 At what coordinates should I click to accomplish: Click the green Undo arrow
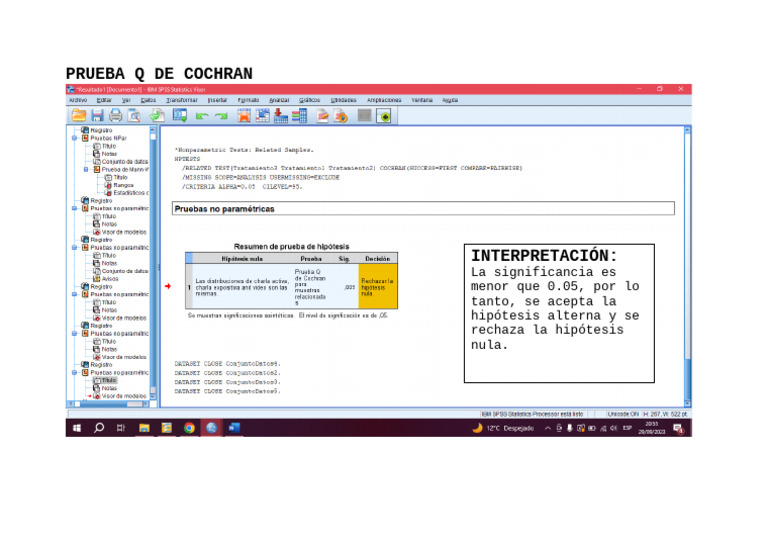click(x=202, y=116)
